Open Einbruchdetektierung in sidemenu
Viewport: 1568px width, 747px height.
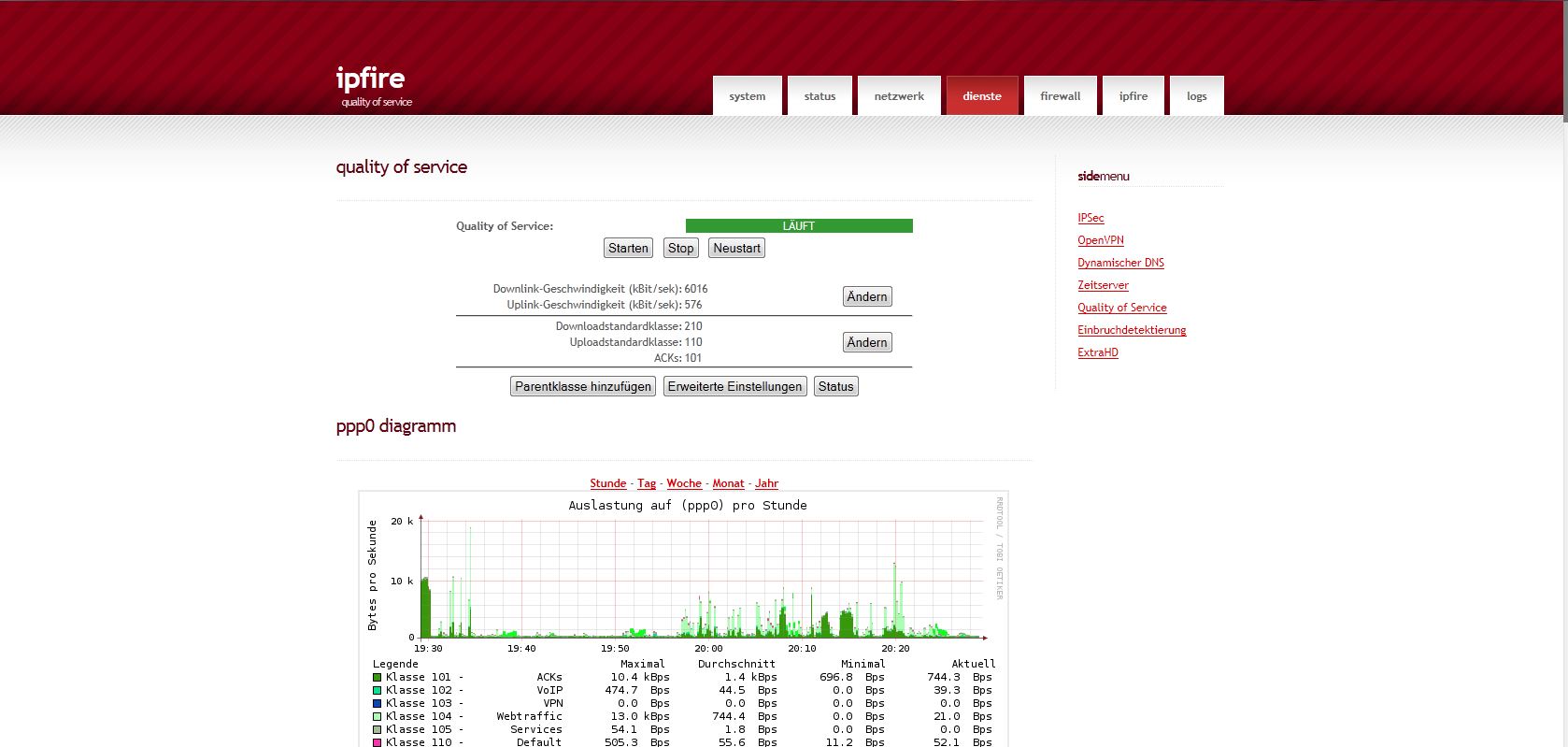point(1131,330)
